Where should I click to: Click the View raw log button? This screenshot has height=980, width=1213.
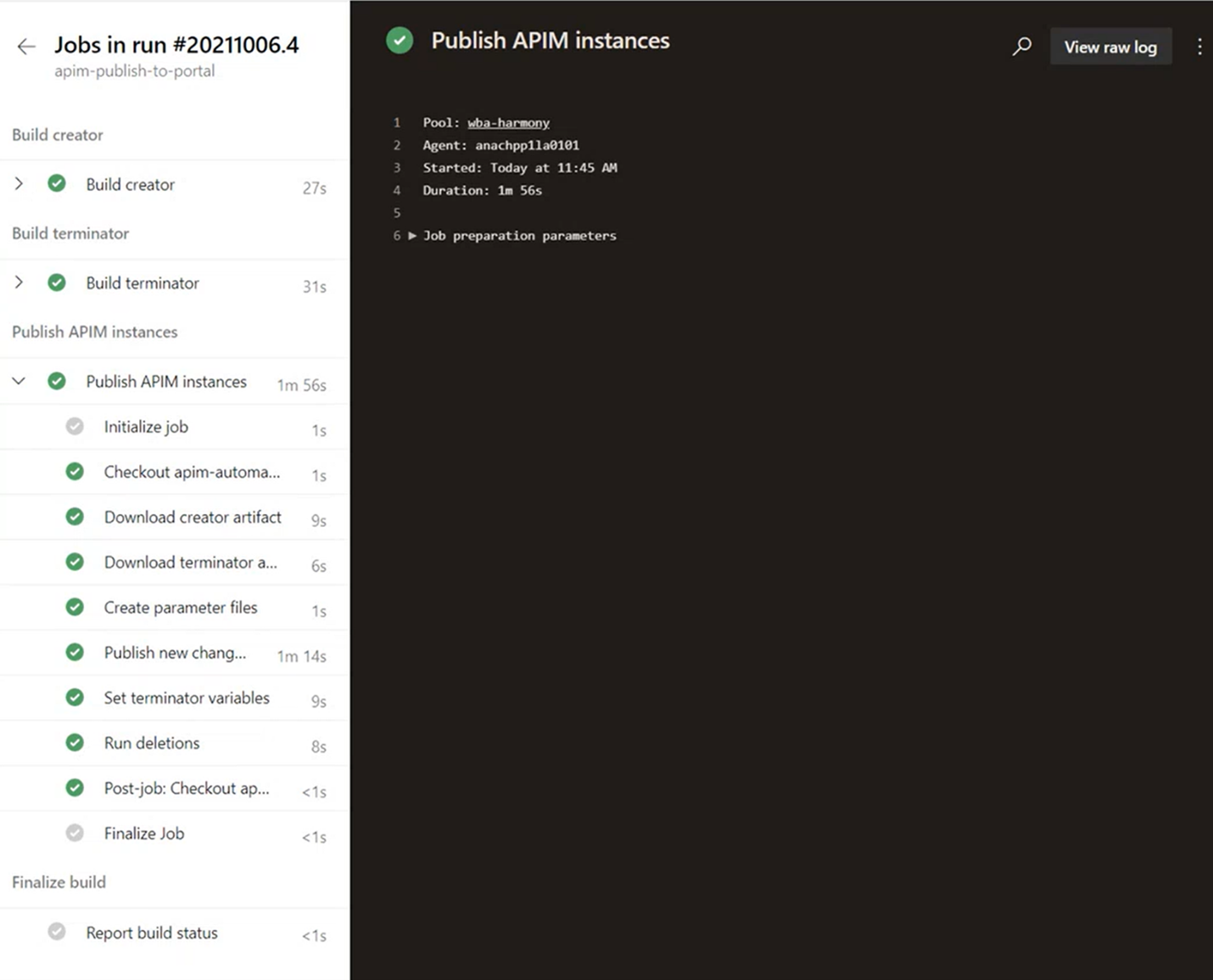(1110, 48)
